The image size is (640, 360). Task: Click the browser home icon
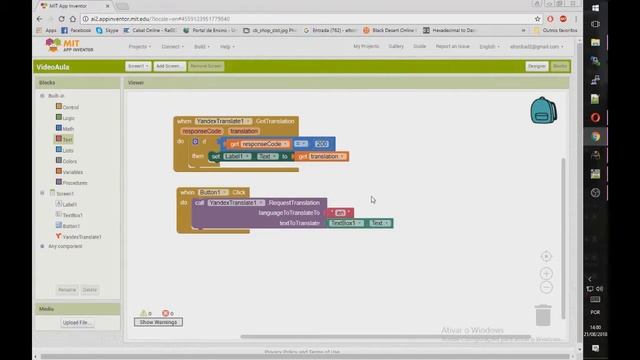[73, 19]
